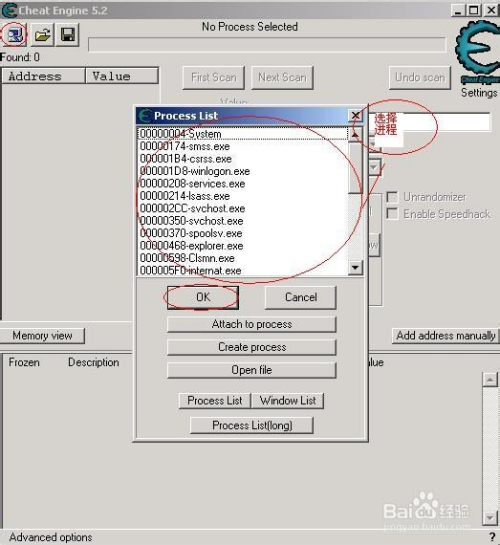Click process list scroll up arrow
The image size is (500, 545).
point(355,135)
